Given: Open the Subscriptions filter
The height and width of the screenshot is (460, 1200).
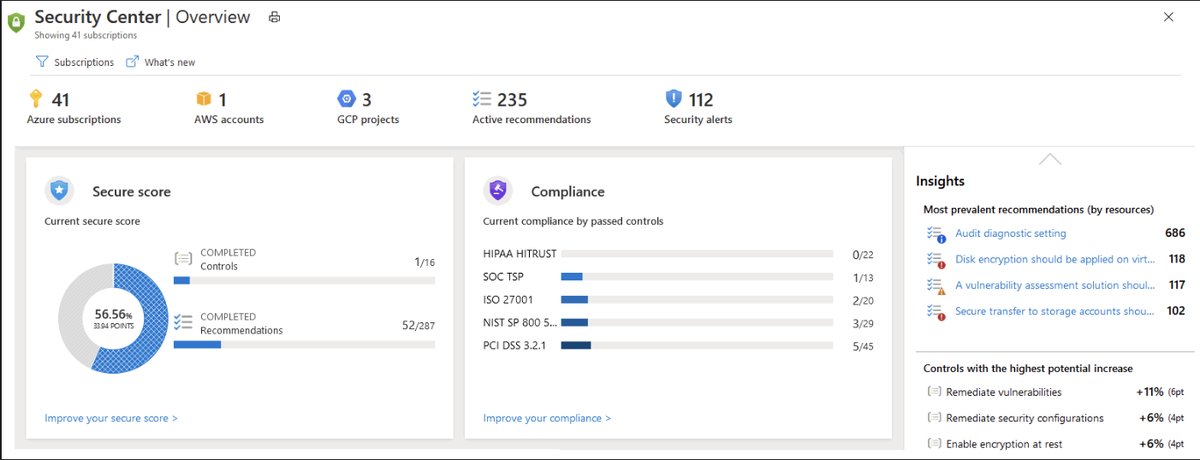Looking at the screenshot, I should pyautogui.click(x=75, y=62).
